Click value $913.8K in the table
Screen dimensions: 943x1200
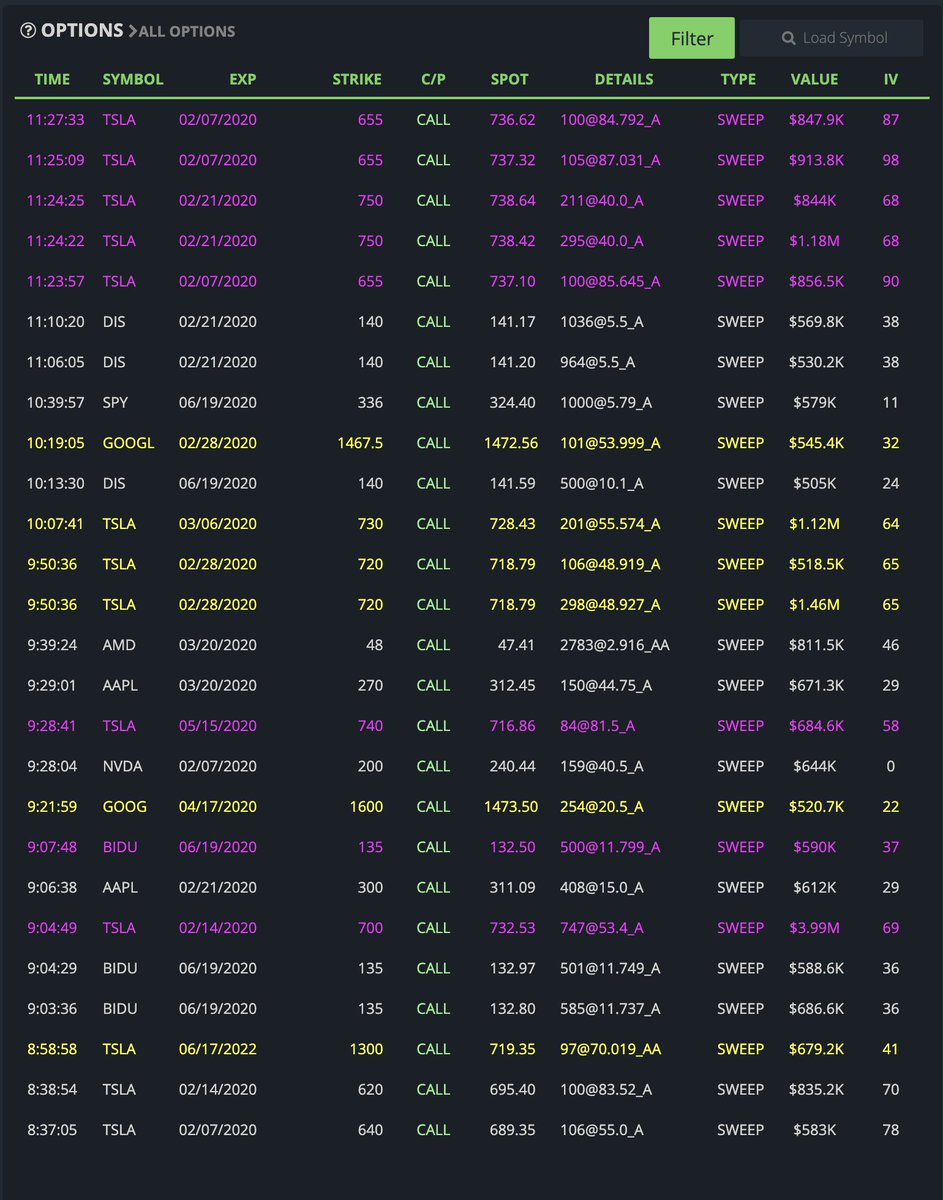[817, 160]
